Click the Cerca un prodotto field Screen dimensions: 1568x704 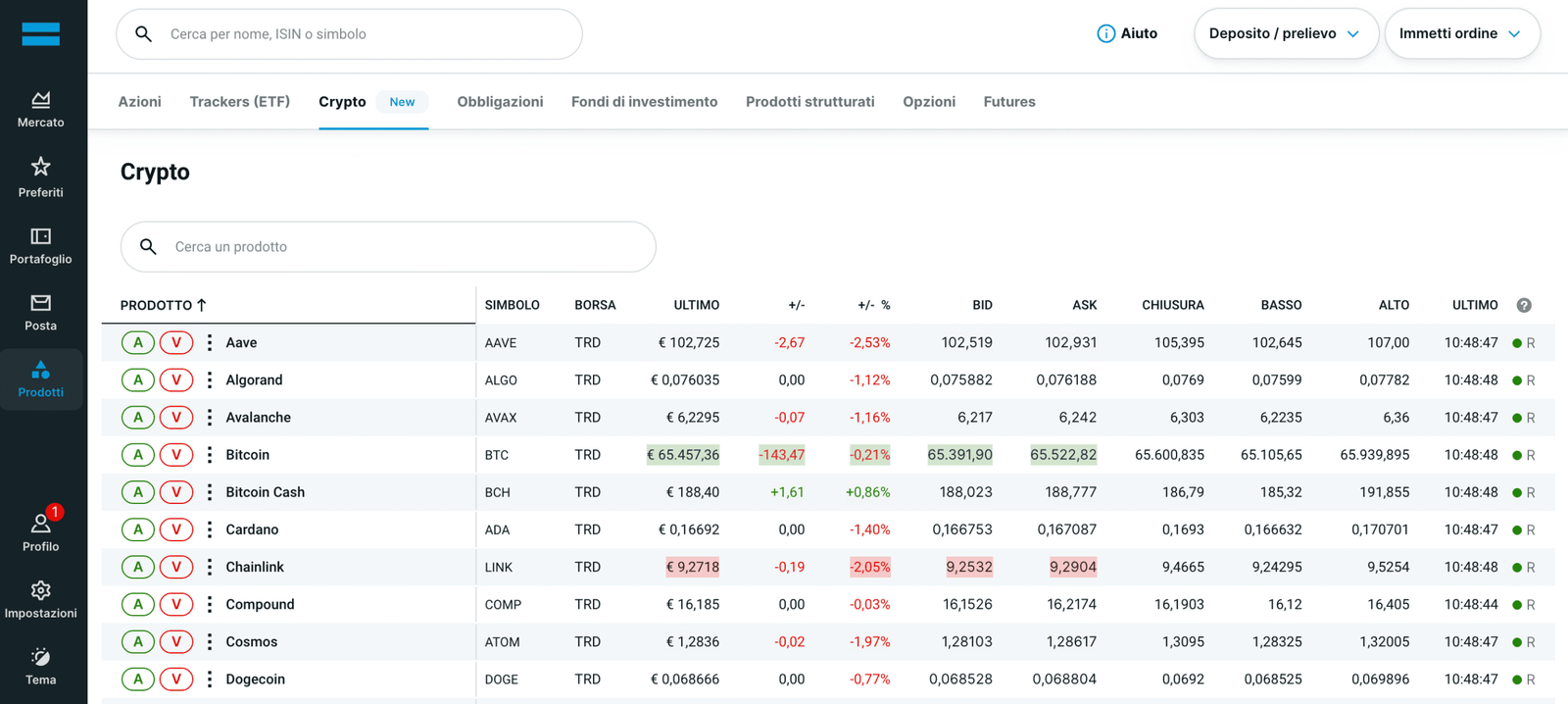click(388, 246)
